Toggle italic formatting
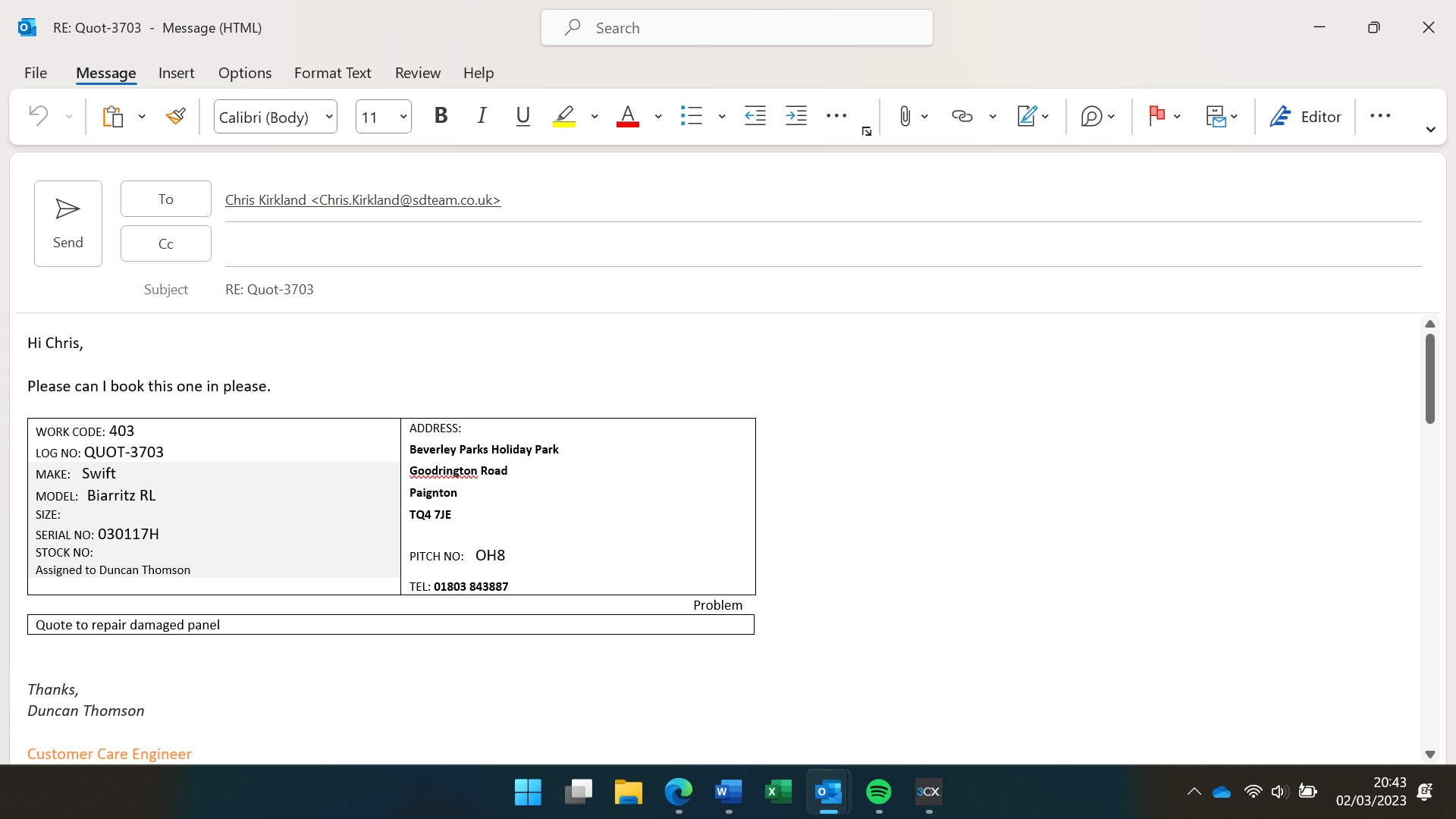This screenshot has height=819, width=1456. tap(482, 116)
